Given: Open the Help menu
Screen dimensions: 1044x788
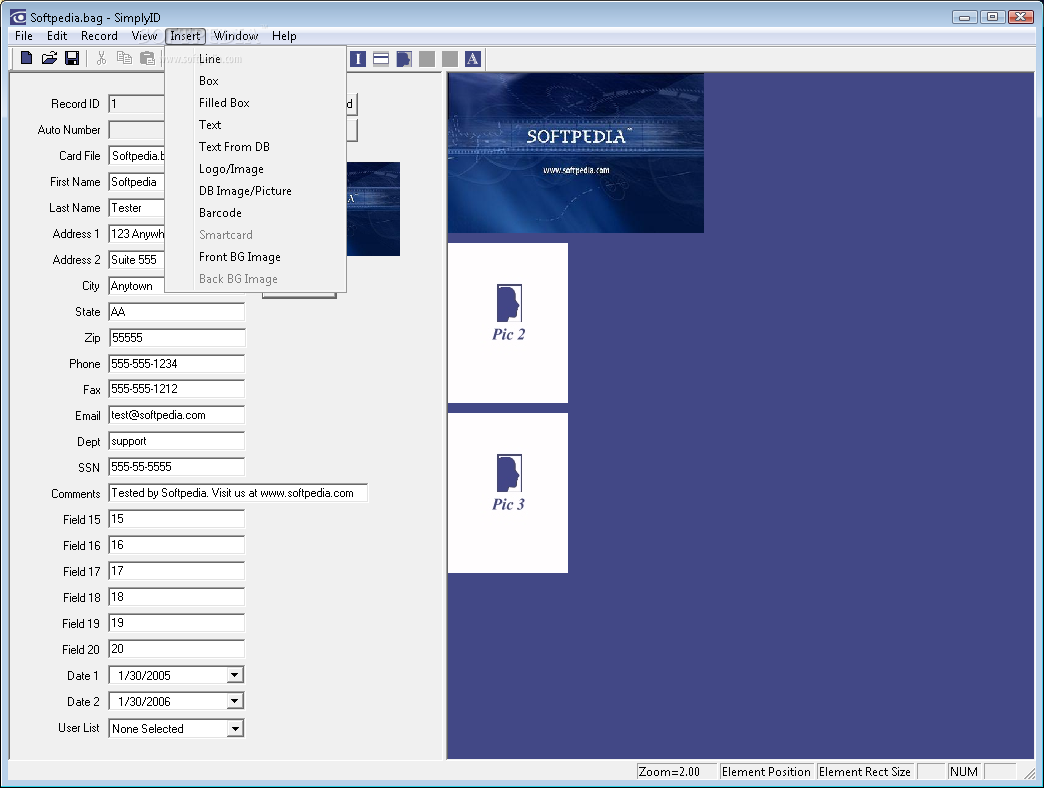Looking at the screenshot, I should [x=284, y=36].
